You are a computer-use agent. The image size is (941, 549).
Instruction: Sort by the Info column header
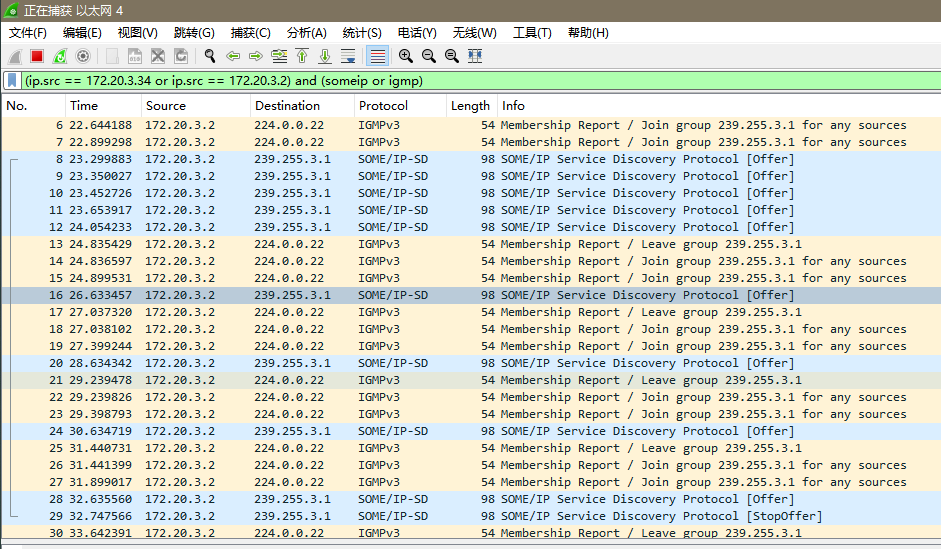[x=718, y=106]
